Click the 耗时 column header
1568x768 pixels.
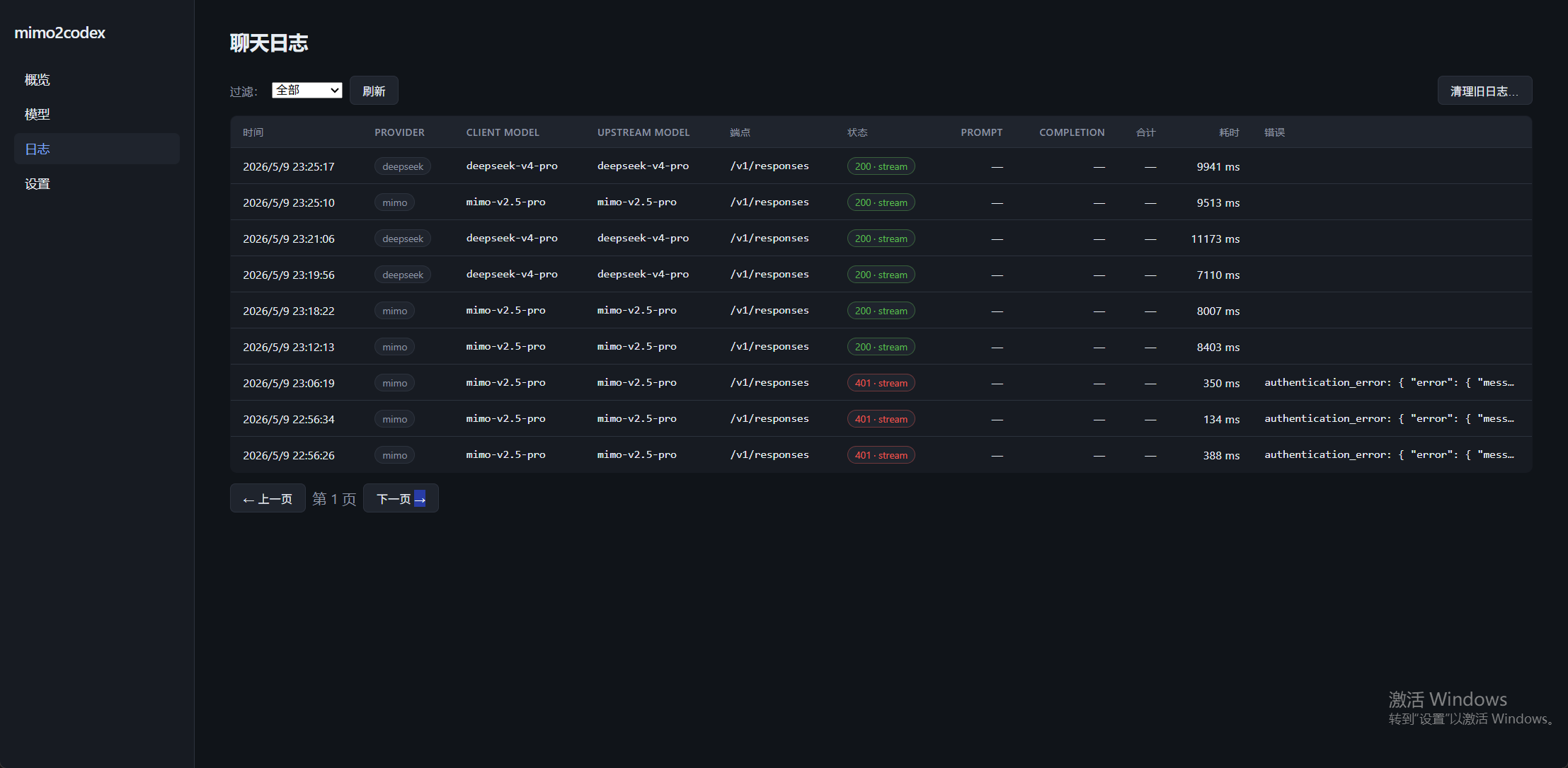pos(1230,132)
